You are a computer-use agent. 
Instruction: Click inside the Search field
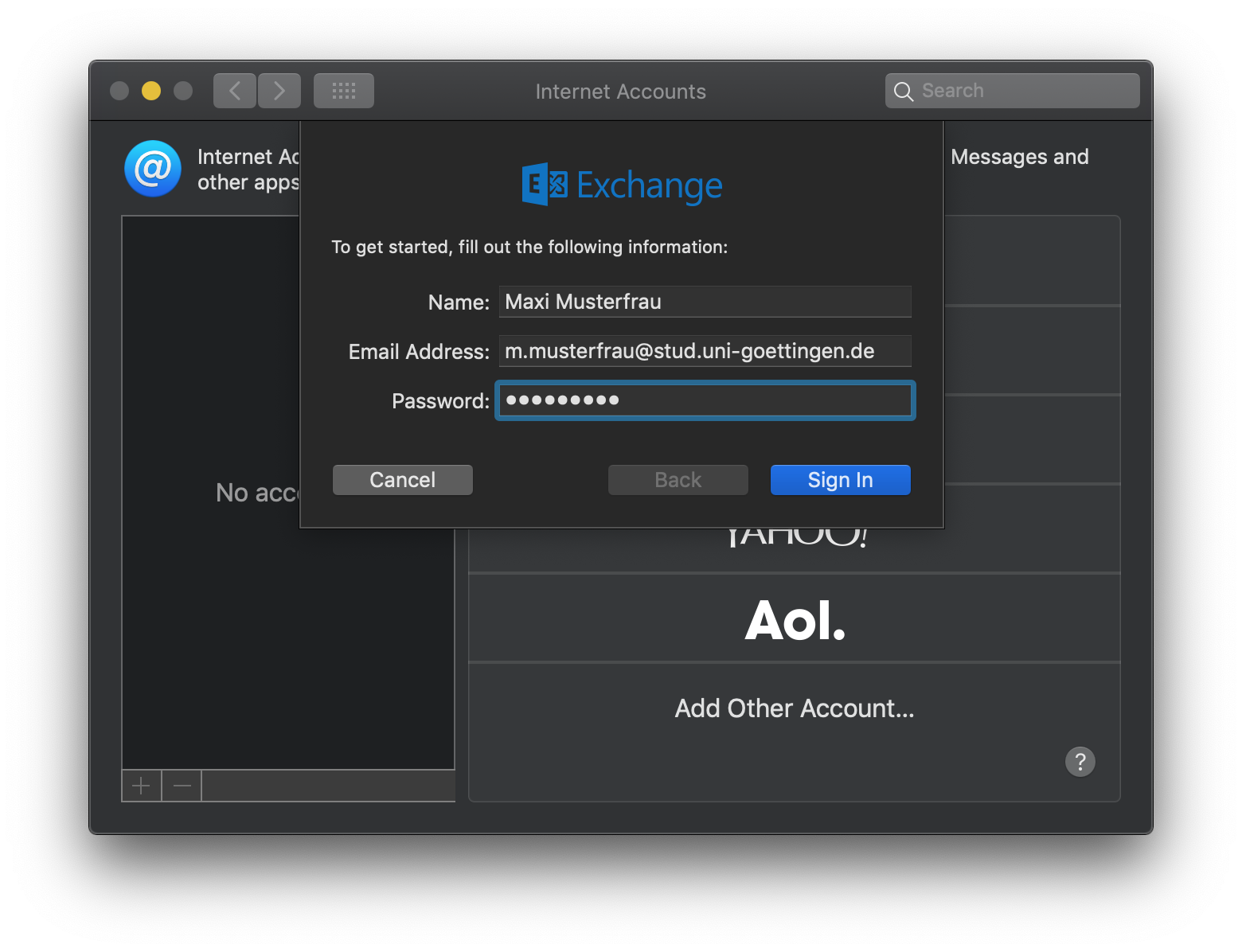tap(1012, 91)
